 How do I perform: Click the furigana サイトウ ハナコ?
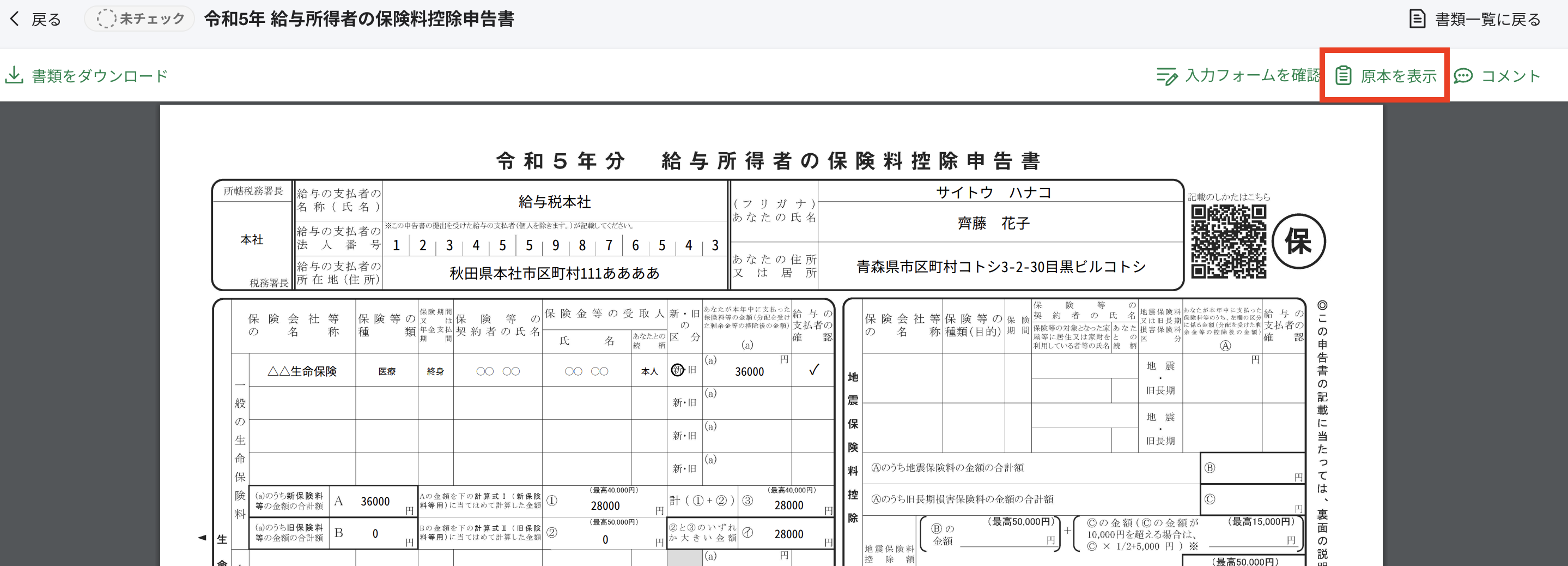point(993,192)
